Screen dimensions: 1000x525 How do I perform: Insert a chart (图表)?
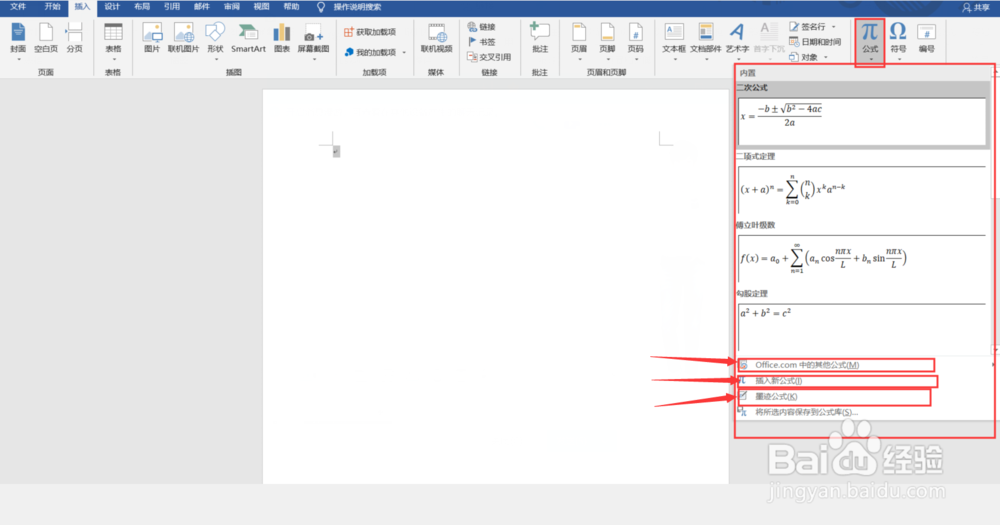tap(282, 38)
